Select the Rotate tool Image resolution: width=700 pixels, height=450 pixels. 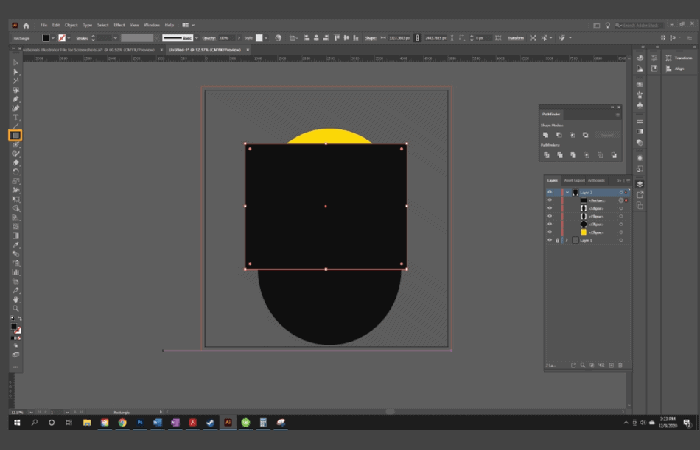16,172
